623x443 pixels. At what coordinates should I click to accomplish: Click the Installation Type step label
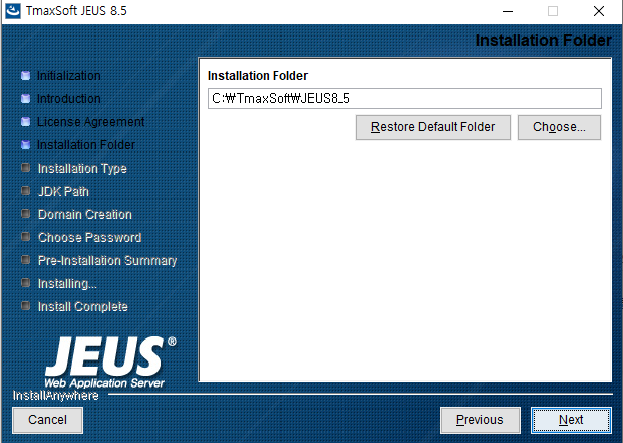82,168
